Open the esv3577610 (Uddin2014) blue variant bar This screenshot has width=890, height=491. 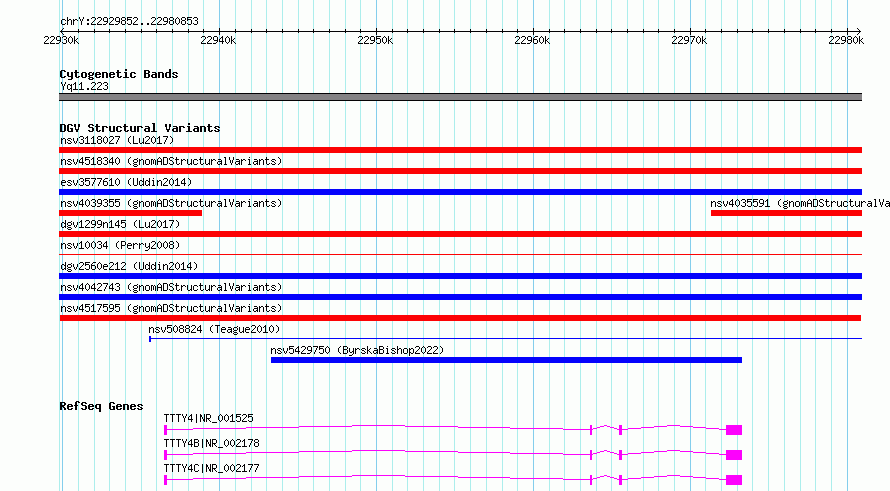460,192
